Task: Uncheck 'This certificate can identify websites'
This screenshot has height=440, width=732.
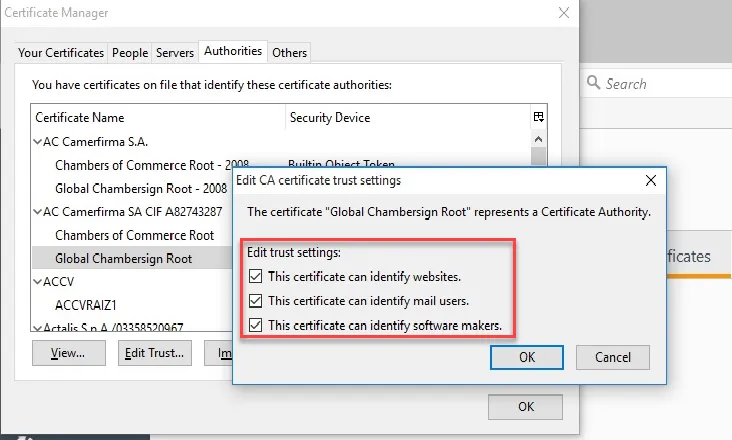Action: (x=256, y=276)
